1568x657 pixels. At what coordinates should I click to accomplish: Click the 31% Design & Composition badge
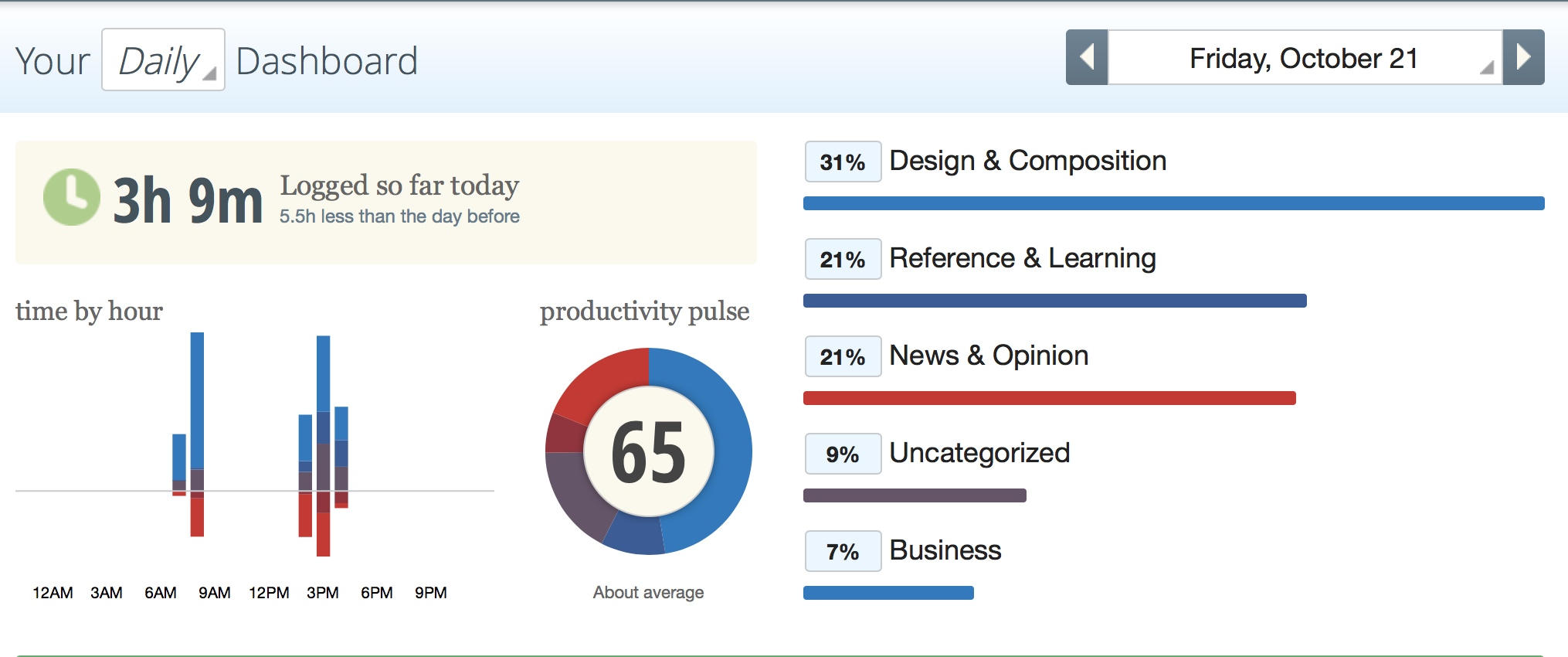tap(843, 162)
